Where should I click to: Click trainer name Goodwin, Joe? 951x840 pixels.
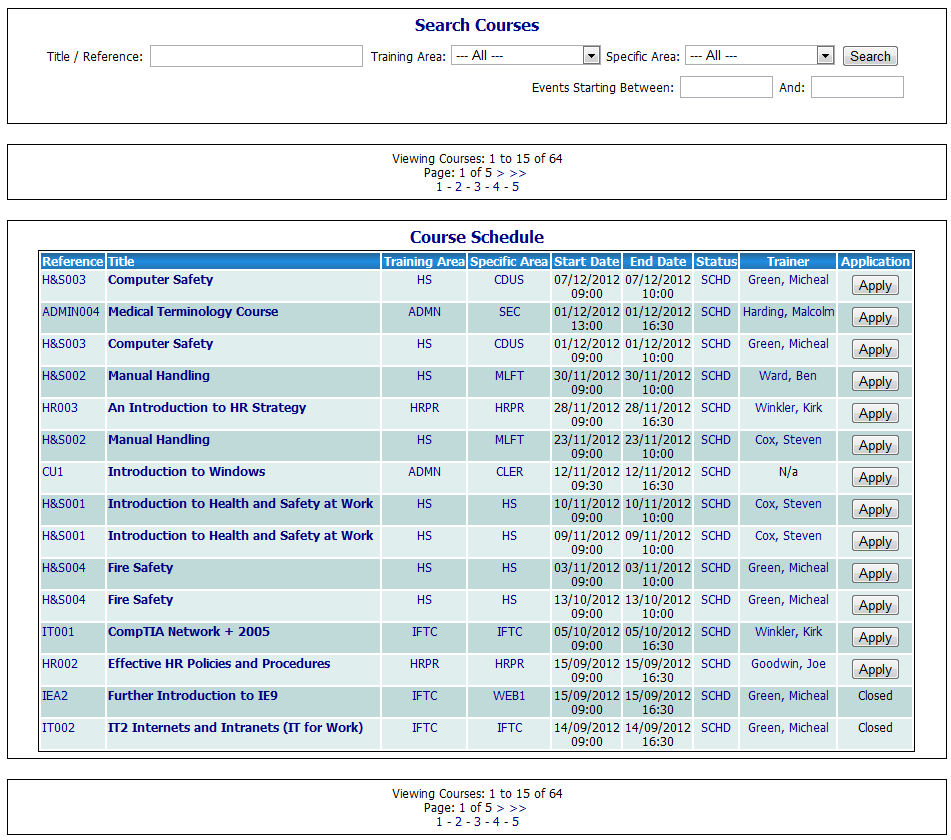788,664
